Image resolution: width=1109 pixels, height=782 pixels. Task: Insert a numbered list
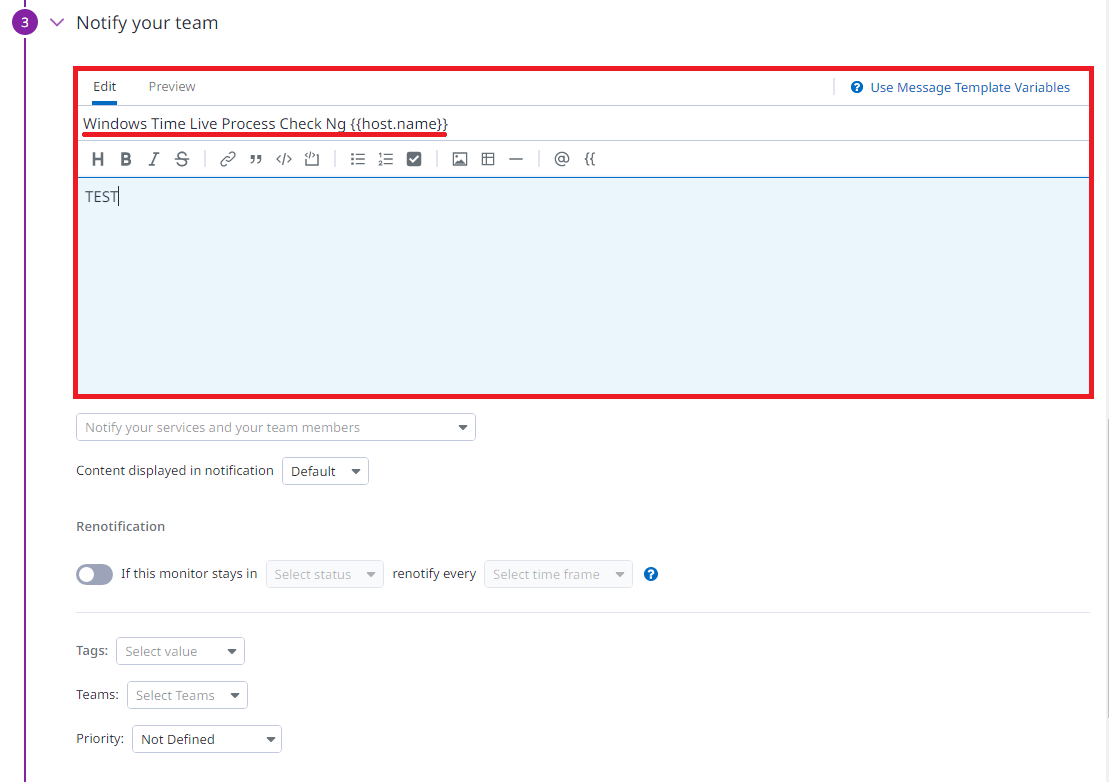click(385, 159)
